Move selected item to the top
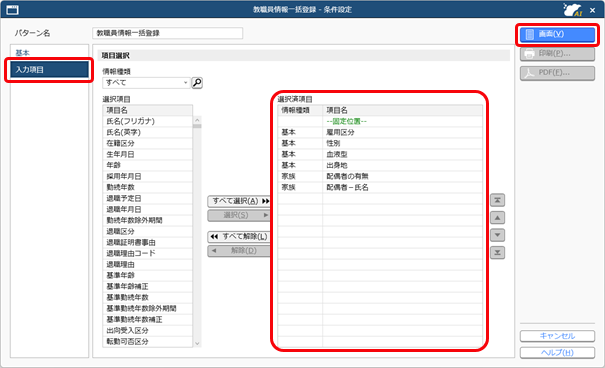Image resolution: width=605 pixels, height=368 pixels. pyautogui.click(x=497, y=200)
